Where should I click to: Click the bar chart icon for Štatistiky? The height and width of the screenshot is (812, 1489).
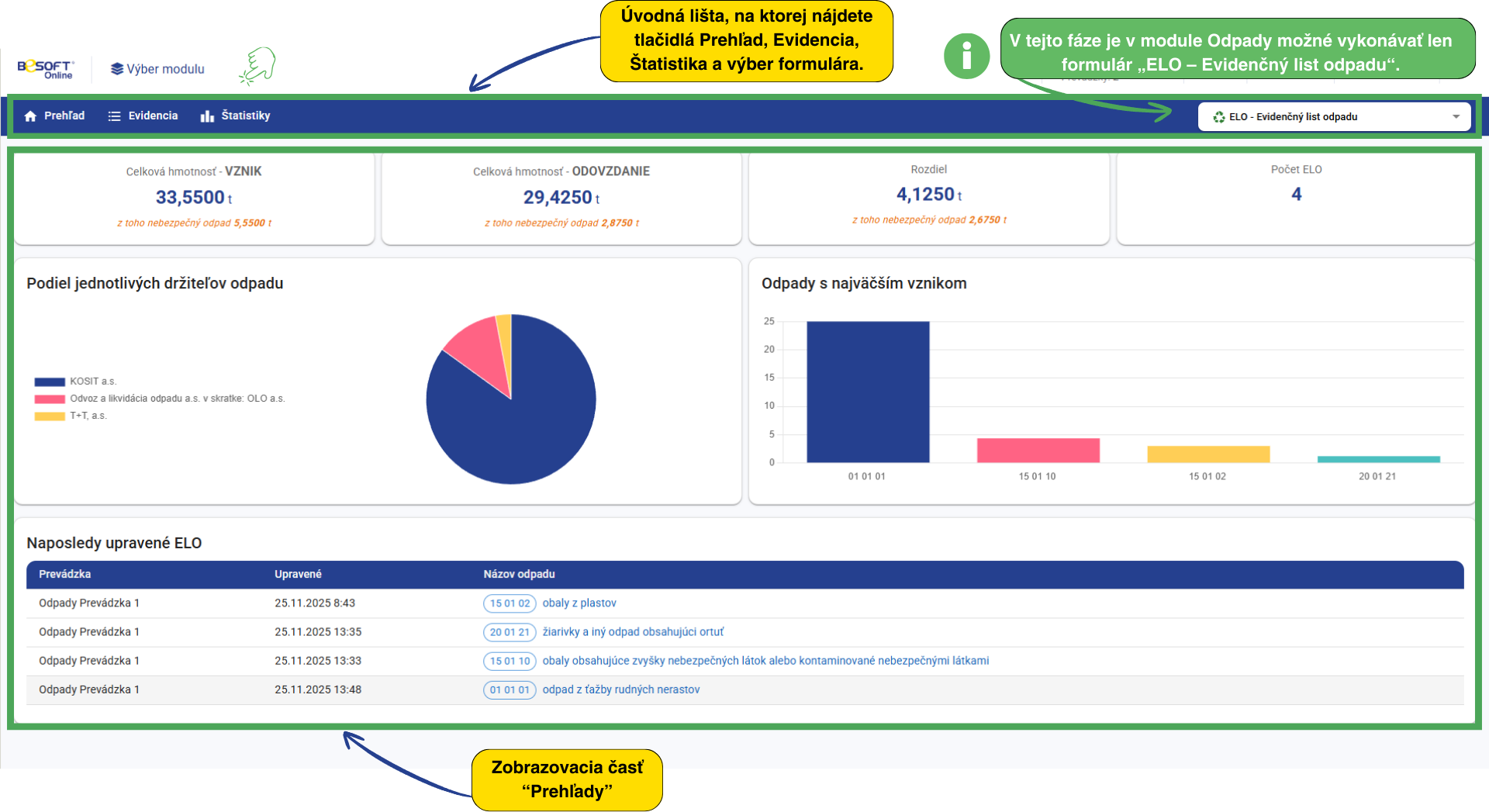coord(207,116)
